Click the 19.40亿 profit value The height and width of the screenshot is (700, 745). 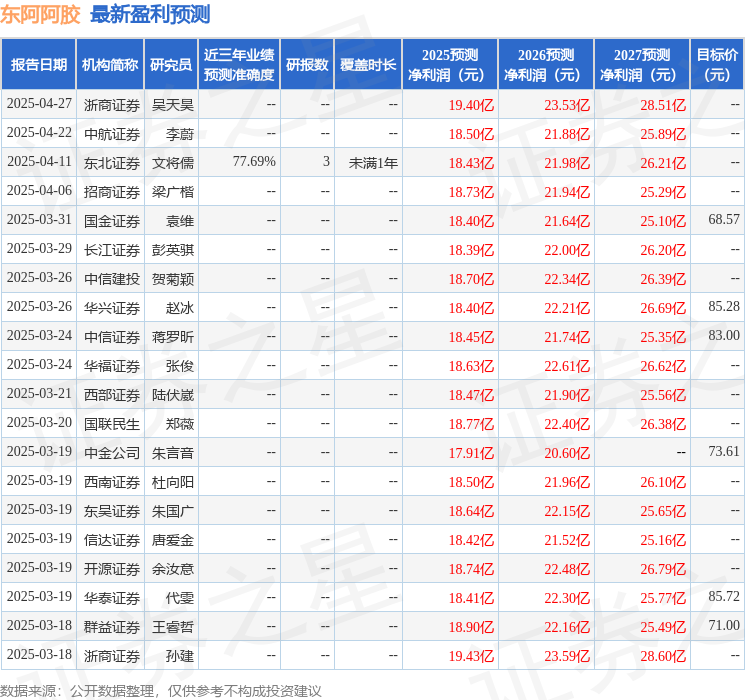click(471, 105)
